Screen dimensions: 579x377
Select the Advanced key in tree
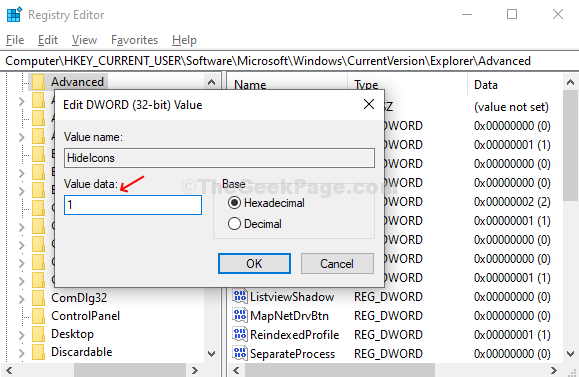click(78, 82)
